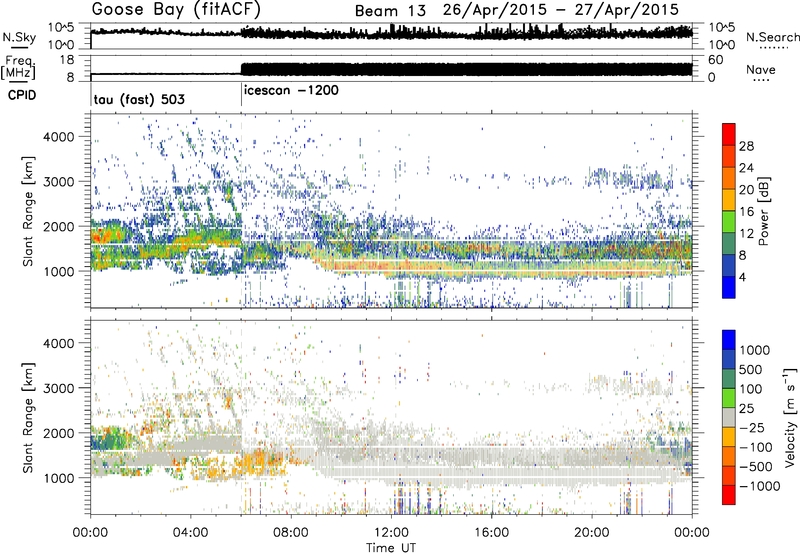This screenshot has width=800, height=554.
Task: Click the 'N.Search' legend label
Action: [x=772, y=37]
